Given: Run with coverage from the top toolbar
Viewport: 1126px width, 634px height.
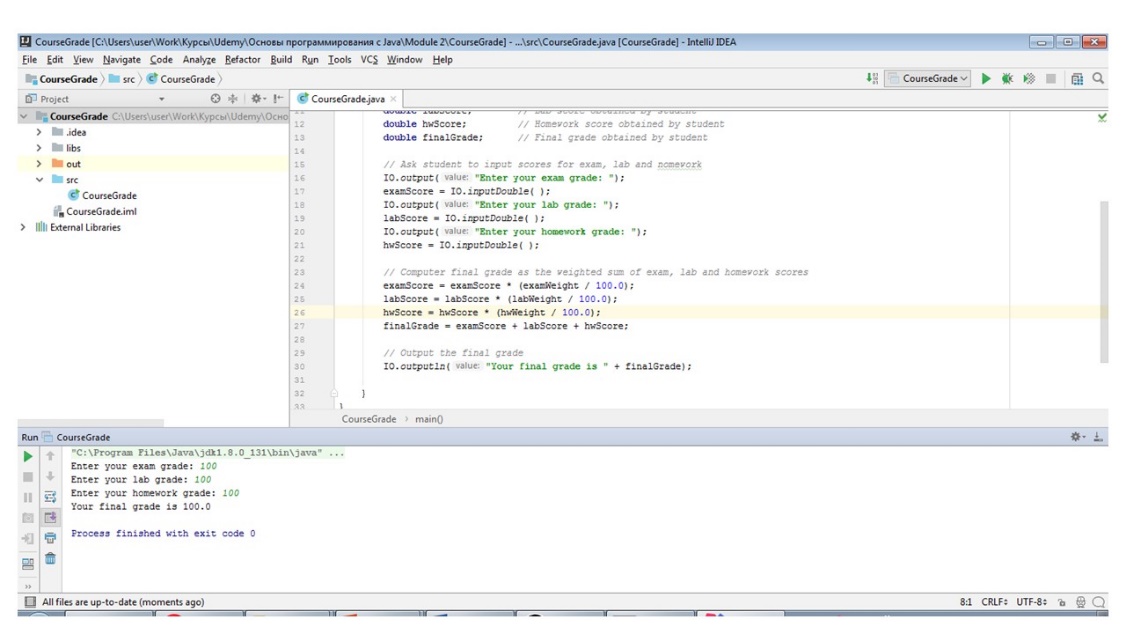Looking at the screenshot, I should (1028, 78).
